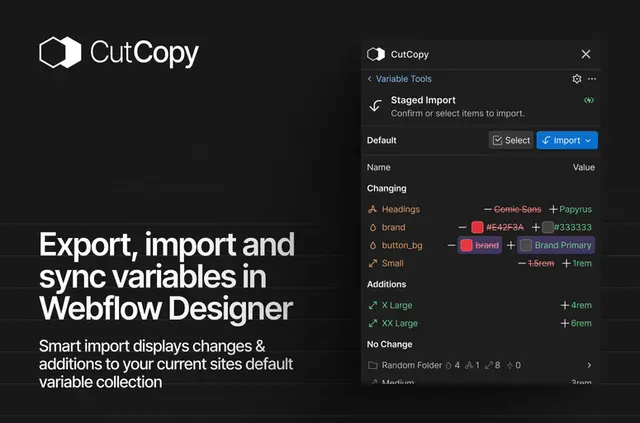Screen dimensions: 640x423
Task: Click the red swatch in brand chip
Action: click(x=466, y=245)
